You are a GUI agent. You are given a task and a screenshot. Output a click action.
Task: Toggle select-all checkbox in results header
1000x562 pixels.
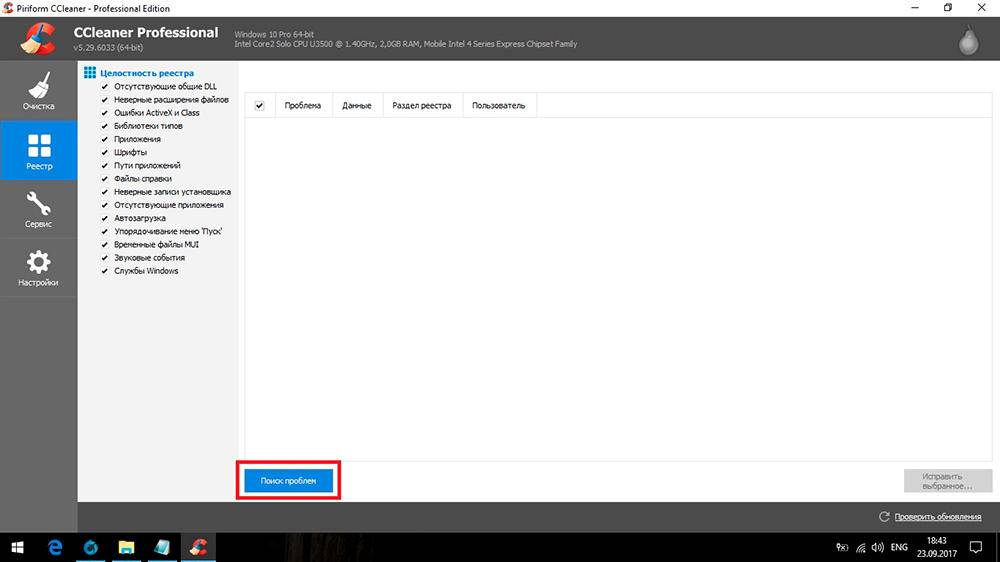tap(260, 105)
